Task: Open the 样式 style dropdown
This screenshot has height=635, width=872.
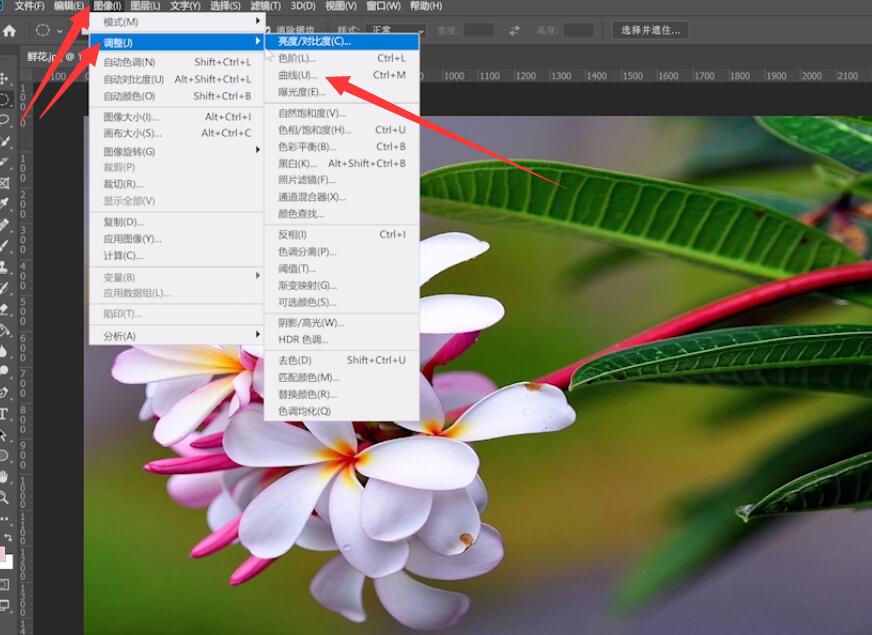Action: coord(397,31)
